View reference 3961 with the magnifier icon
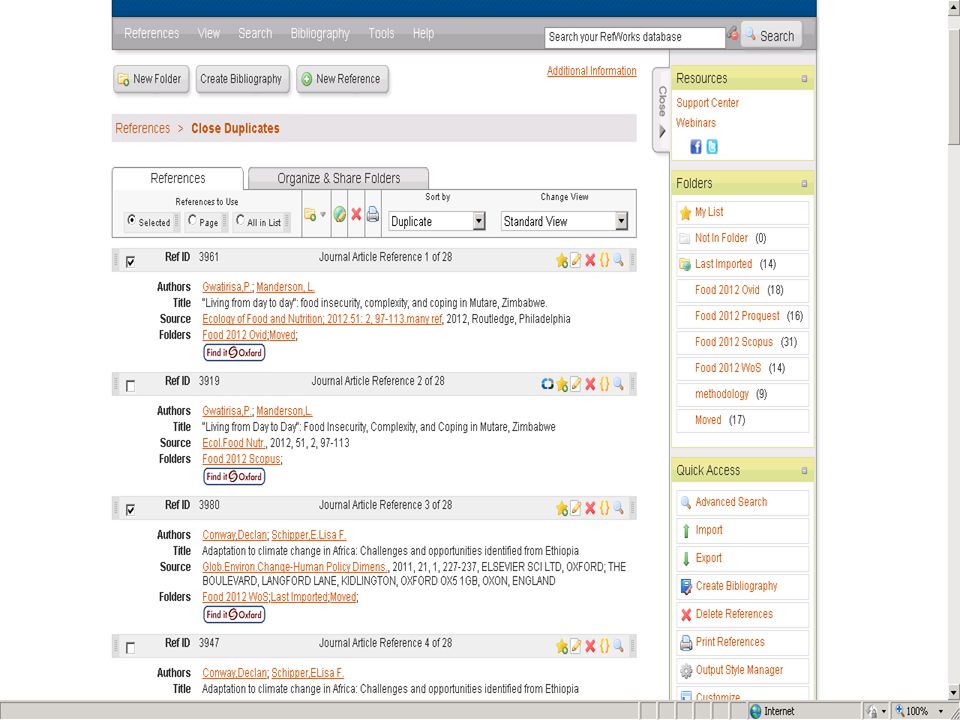This screenshot has height=720, width=960. tap(618, 260)
